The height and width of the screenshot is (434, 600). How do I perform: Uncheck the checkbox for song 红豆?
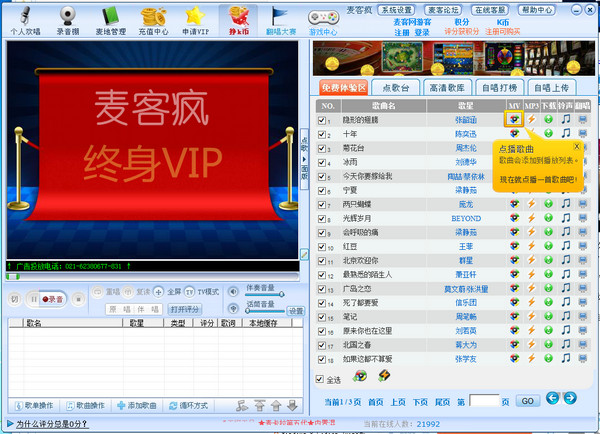322,246
